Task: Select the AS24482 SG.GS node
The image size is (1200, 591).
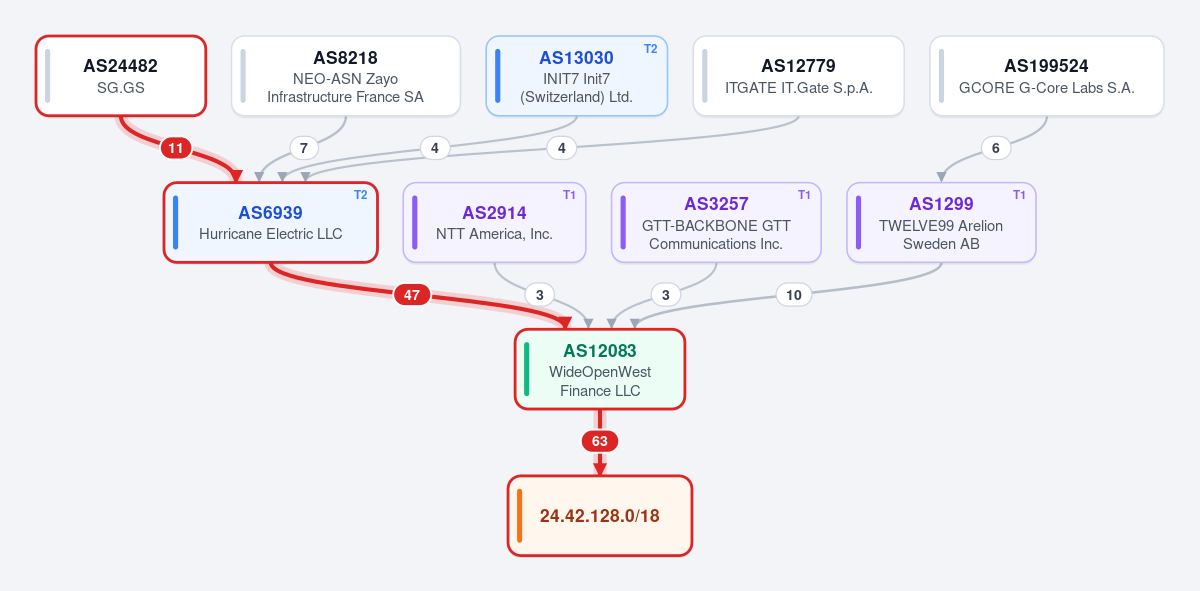Action: pyautogui.click(x=121, y=76)
